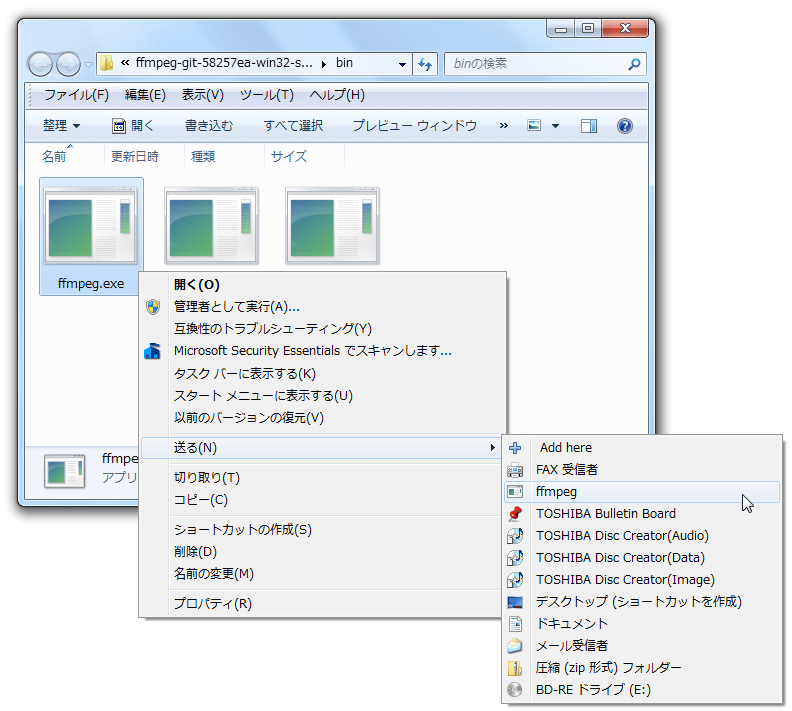Open recent locations dropdown beside navigation arrows
Image resolution: width=792 pixels, height=711 pixels.
point(88,65)
